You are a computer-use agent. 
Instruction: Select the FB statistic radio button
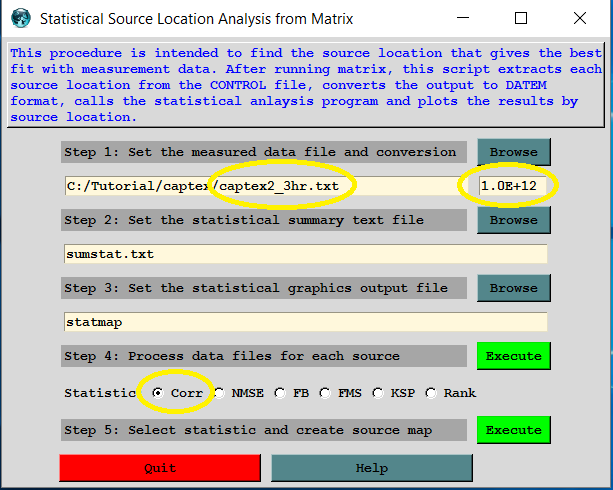click(x=280, y=393)
